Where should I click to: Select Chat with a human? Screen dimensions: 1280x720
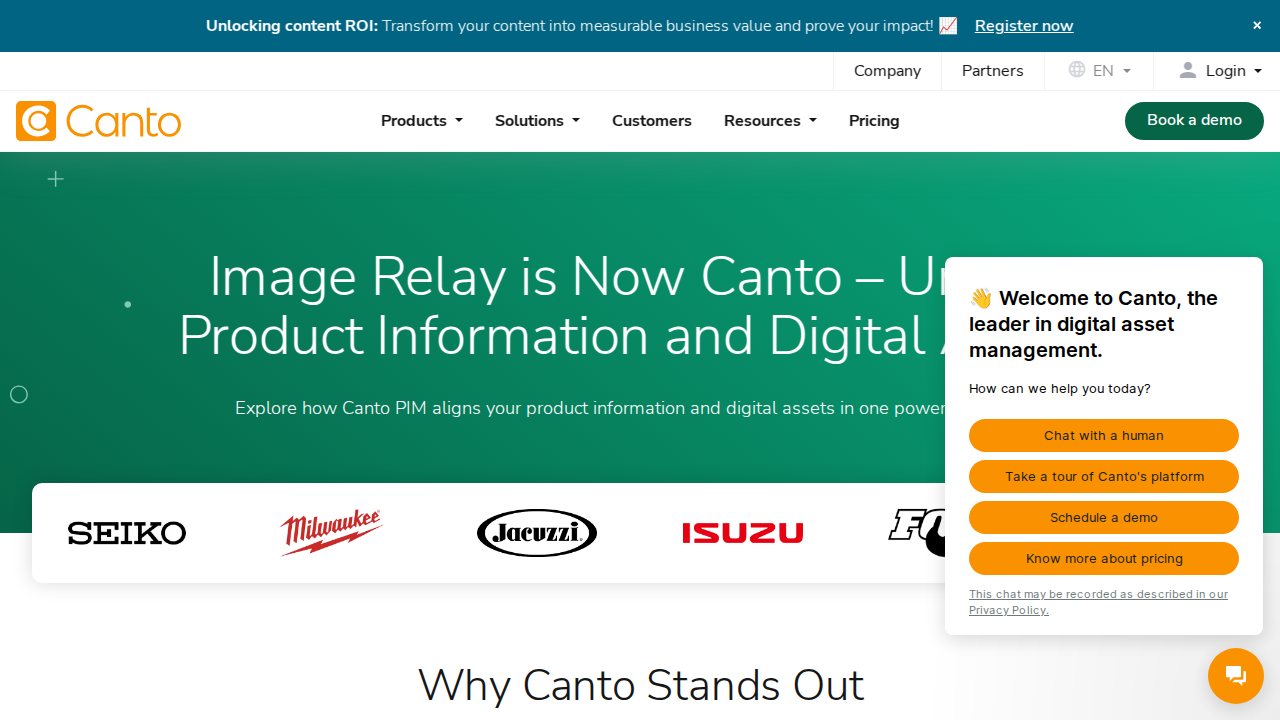coord(1104,436)
